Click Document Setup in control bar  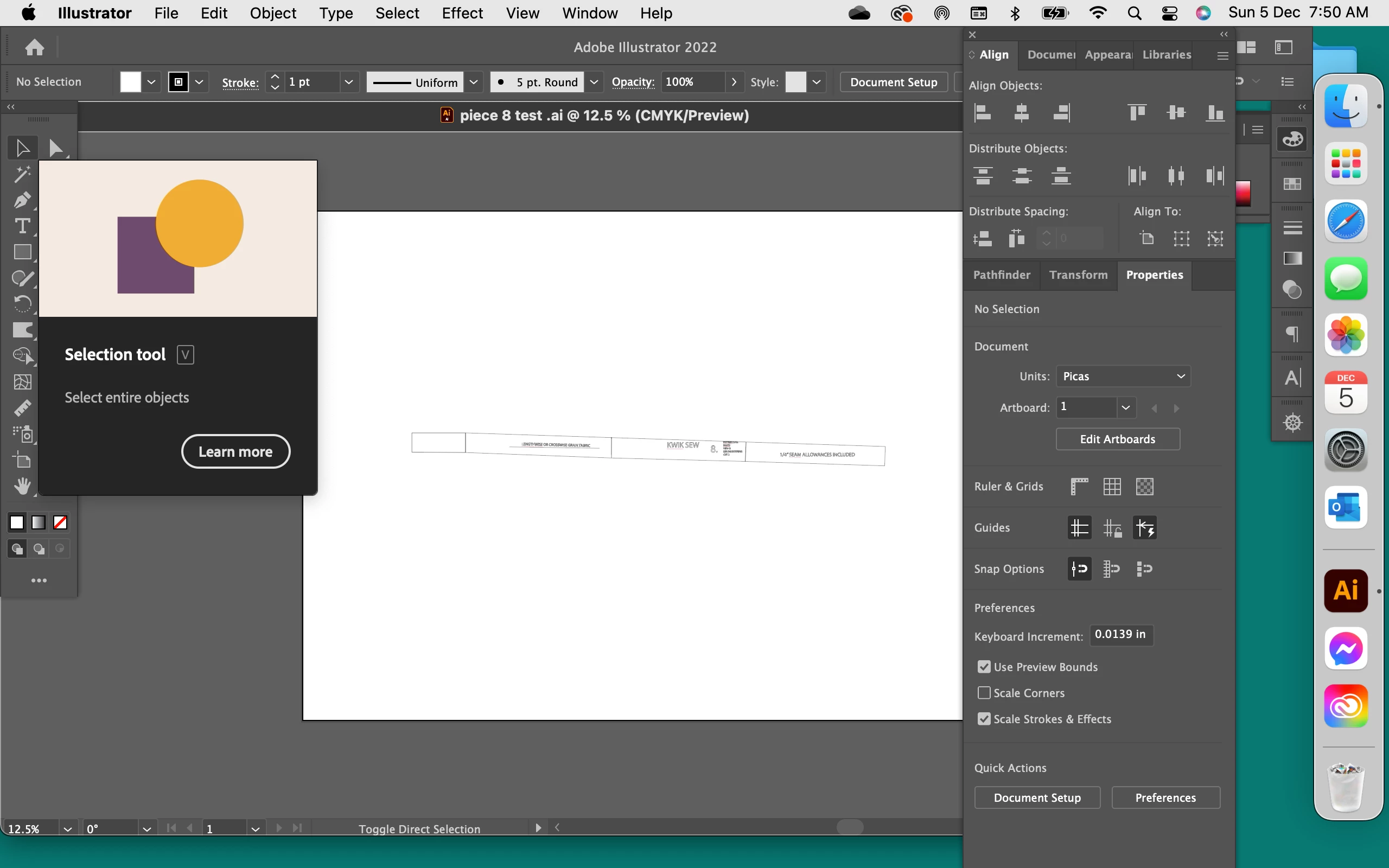(893, 82)
